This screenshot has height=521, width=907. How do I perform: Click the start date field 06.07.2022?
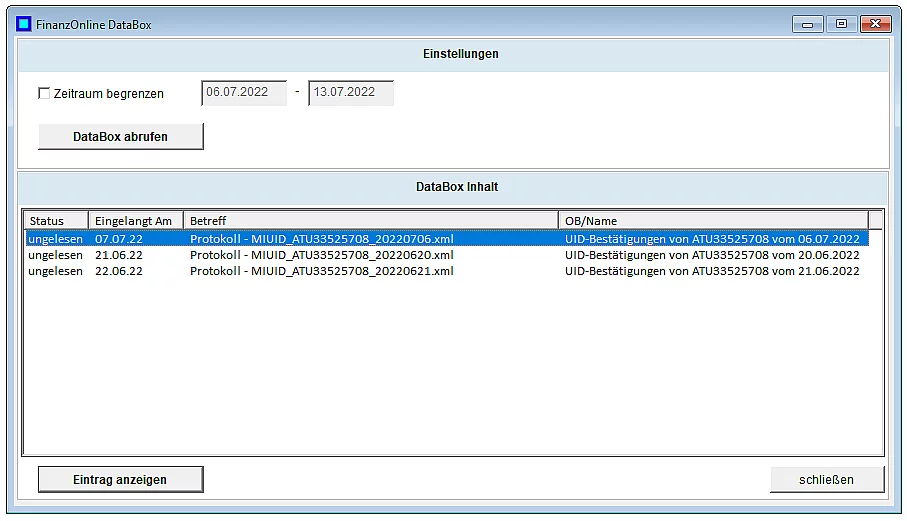[x=243, y=93]
